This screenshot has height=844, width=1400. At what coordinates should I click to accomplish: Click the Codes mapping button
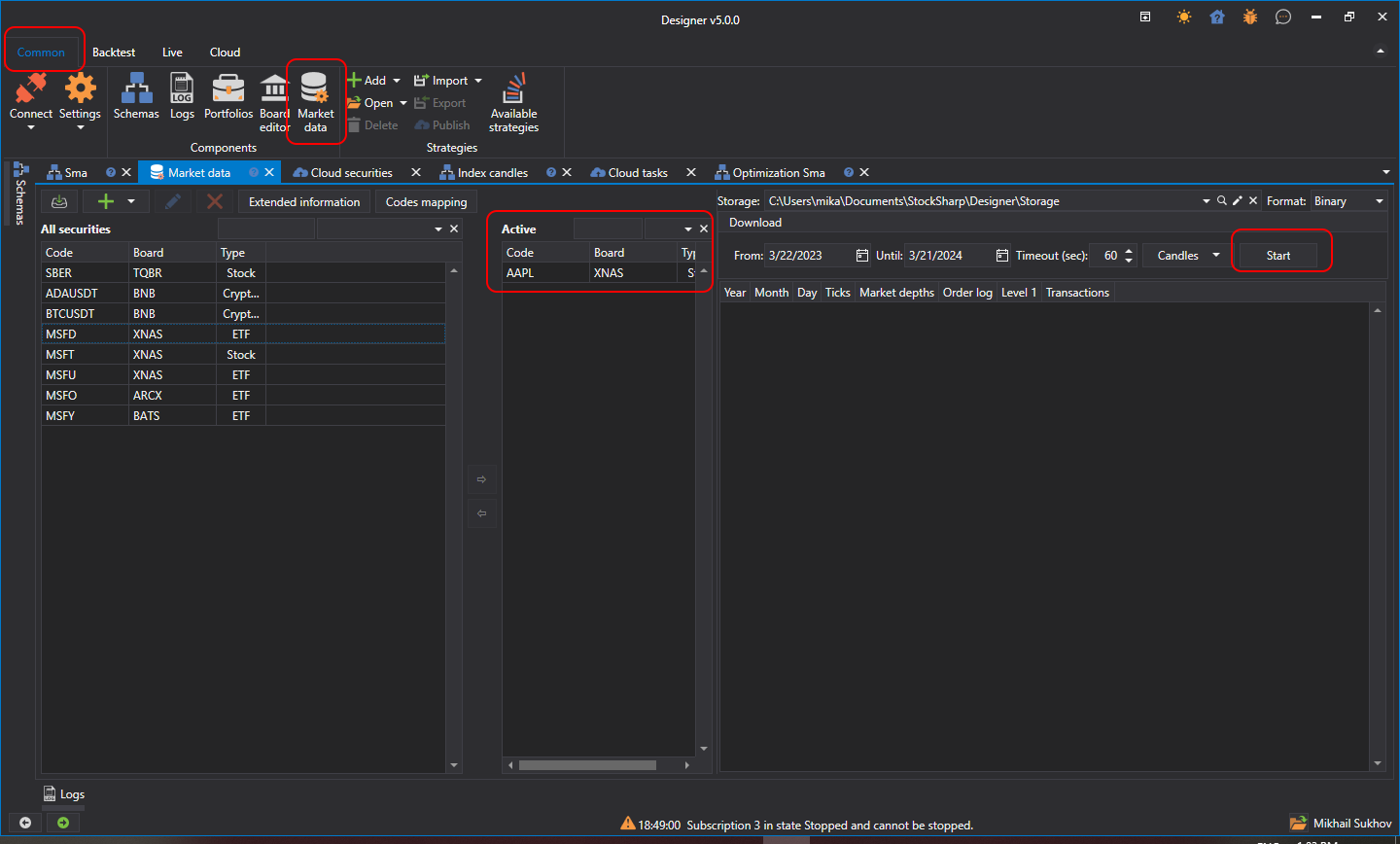click(426, 202)
